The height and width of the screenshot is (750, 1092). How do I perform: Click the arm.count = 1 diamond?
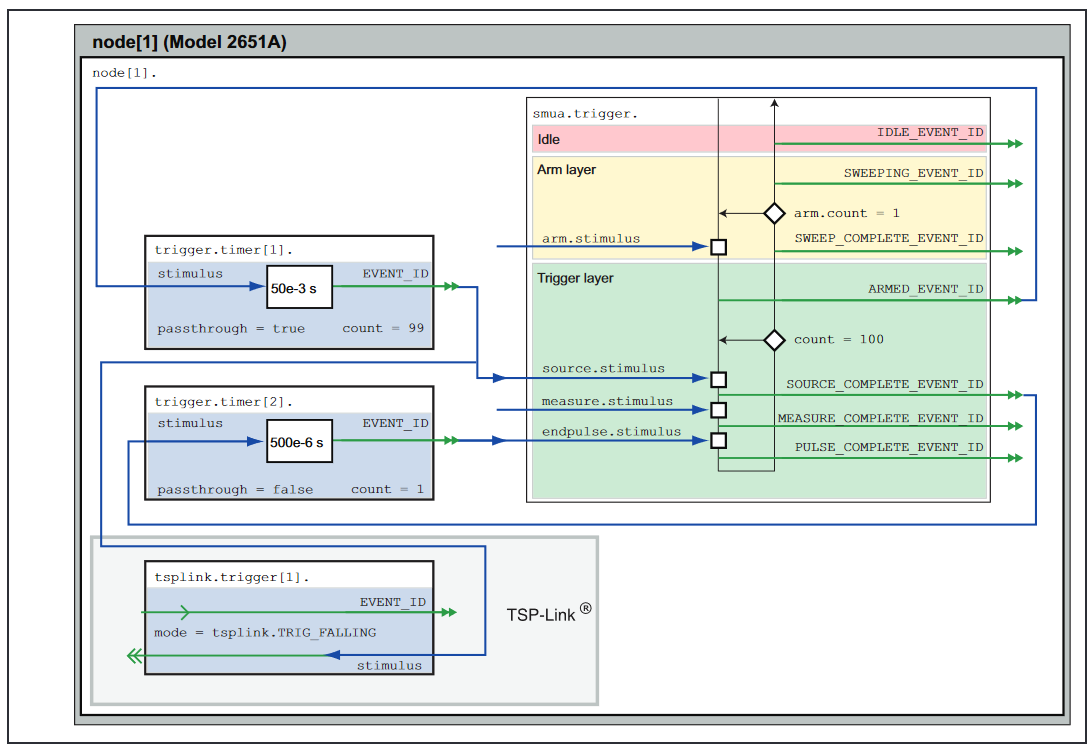(774, 213)
